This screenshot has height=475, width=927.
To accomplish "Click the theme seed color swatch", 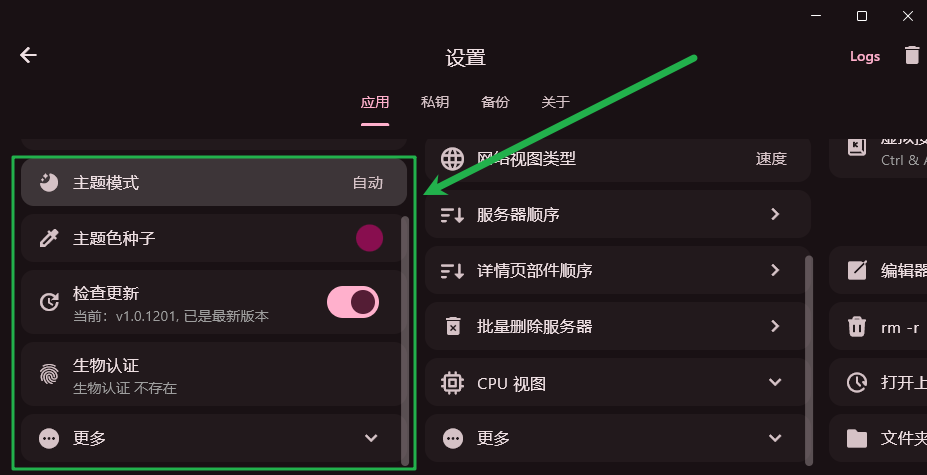I will [x=370, y=238].
